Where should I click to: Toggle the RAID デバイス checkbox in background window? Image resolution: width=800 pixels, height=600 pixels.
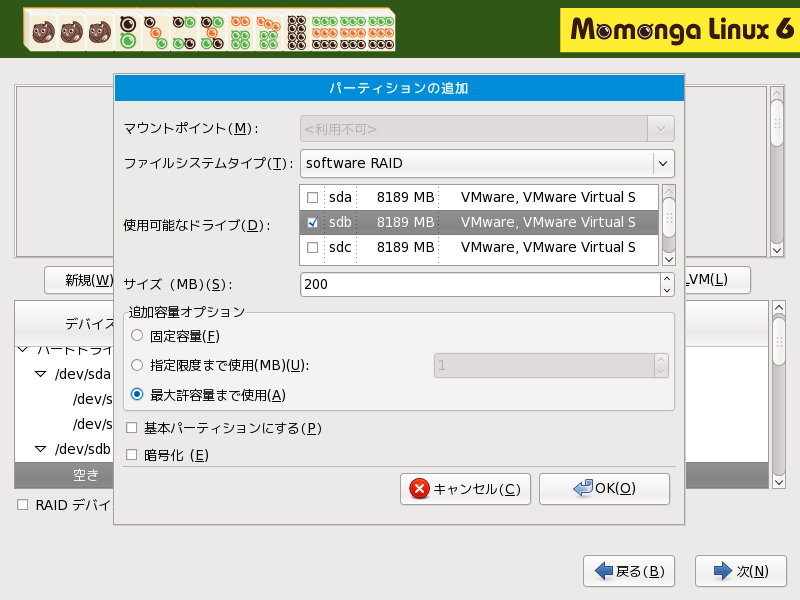tap(22, 505)
